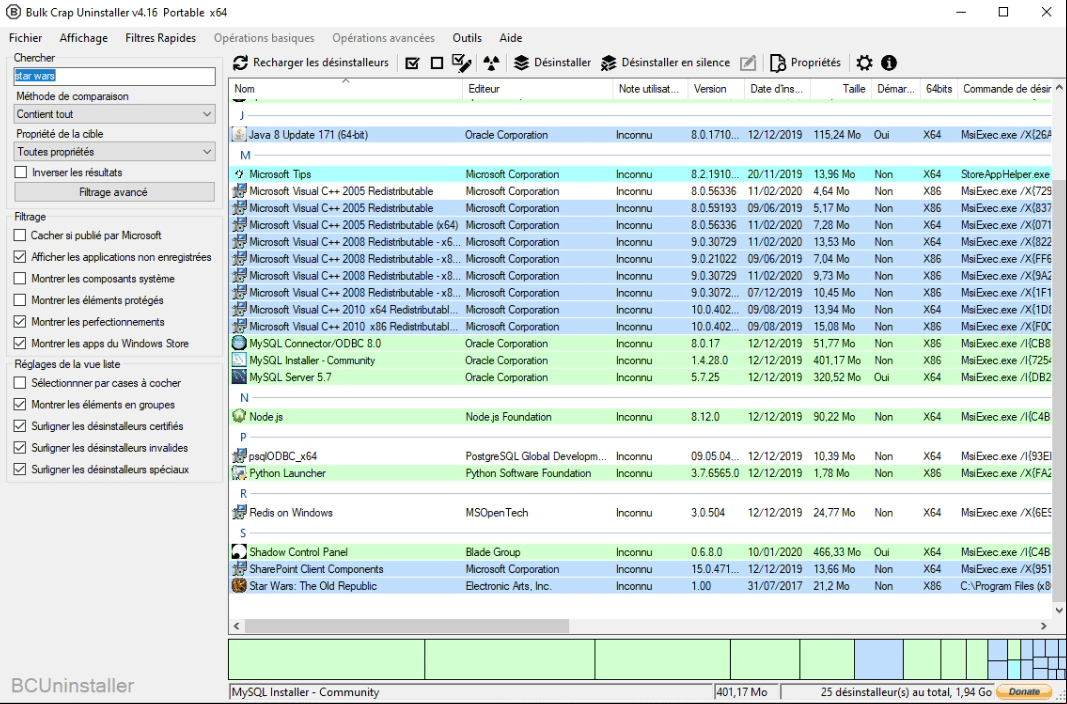1067x704 pixels.
Task: Open the Filtres Rapides menu
Action: click(161, 38)
